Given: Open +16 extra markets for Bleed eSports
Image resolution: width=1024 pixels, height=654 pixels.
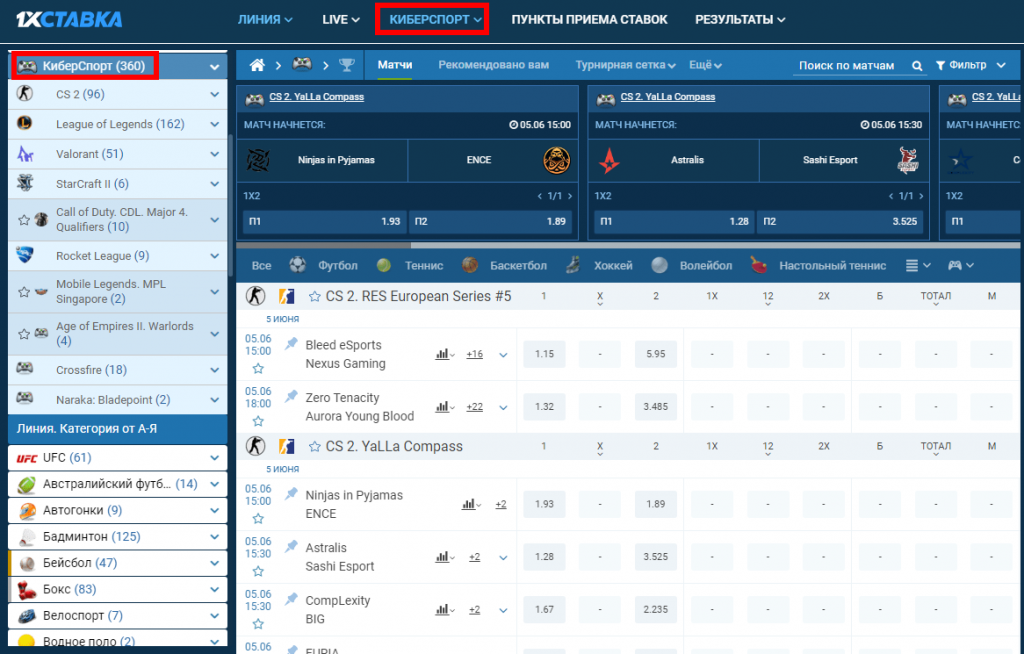Looking at the screenshot, I should click(475, 354).
